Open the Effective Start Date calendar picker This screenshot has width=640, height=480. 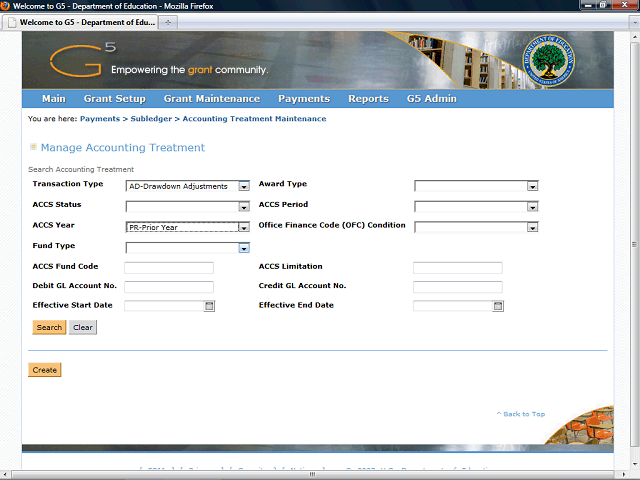point(209,306)
